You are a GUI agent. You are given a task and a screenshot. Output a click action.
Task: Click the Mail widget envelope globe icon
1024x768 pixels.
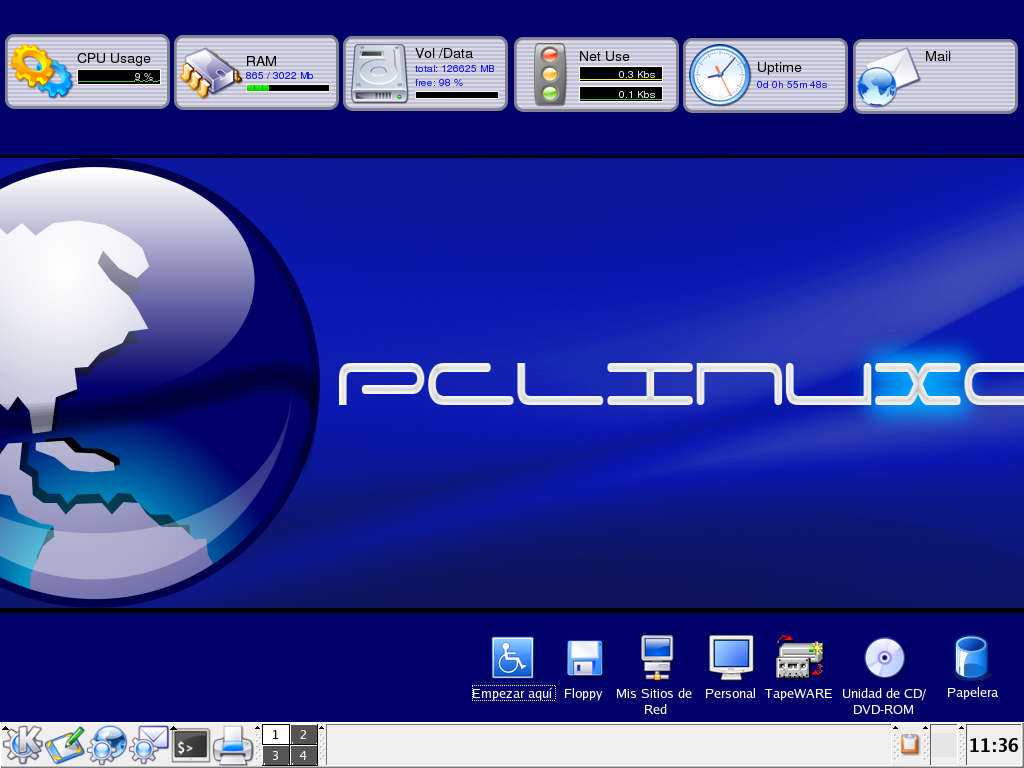888,77
